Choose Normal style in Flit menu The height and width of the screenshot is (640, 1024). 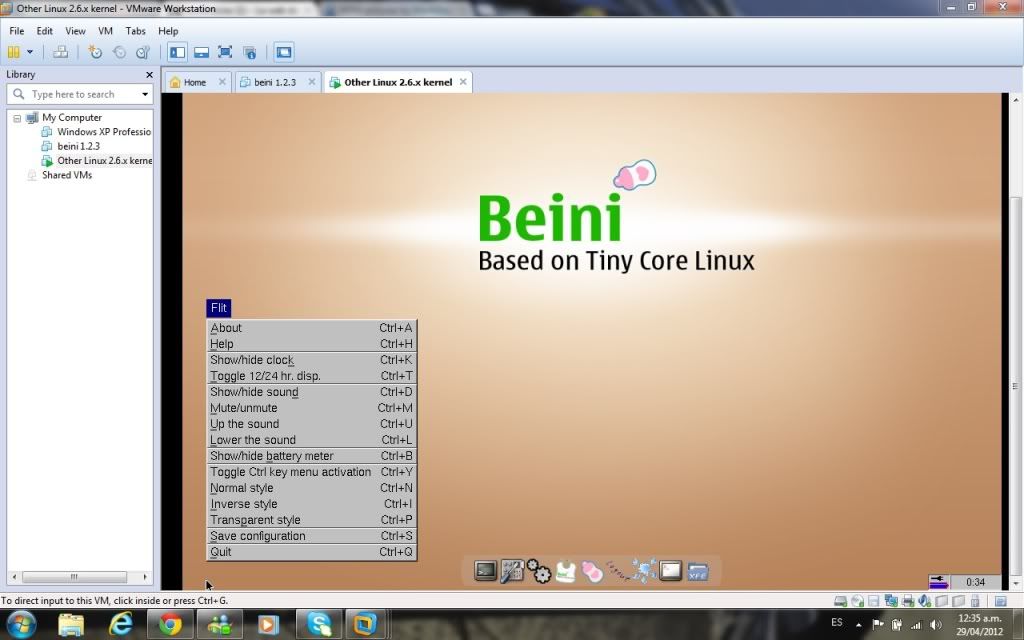coord(312,488)
